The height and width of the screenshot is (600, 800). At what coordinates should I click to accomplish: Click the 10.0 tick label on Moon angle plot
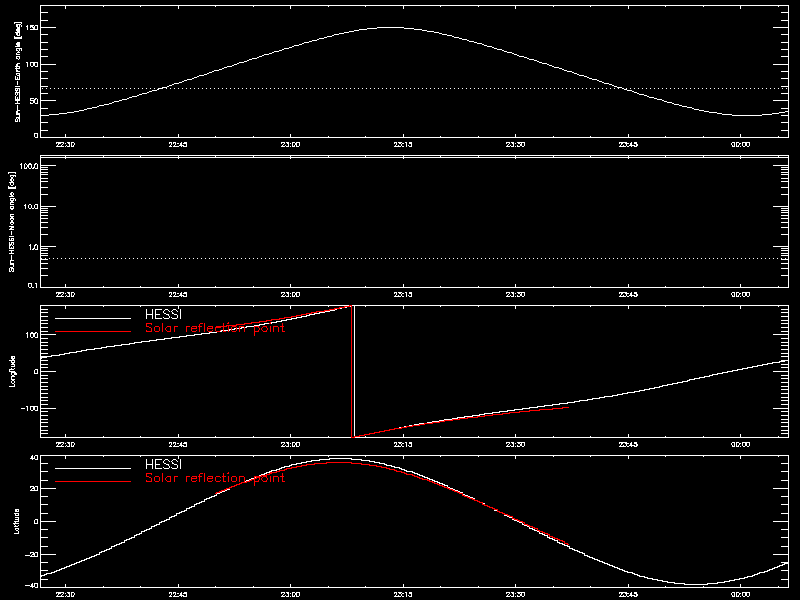point(31,207)
